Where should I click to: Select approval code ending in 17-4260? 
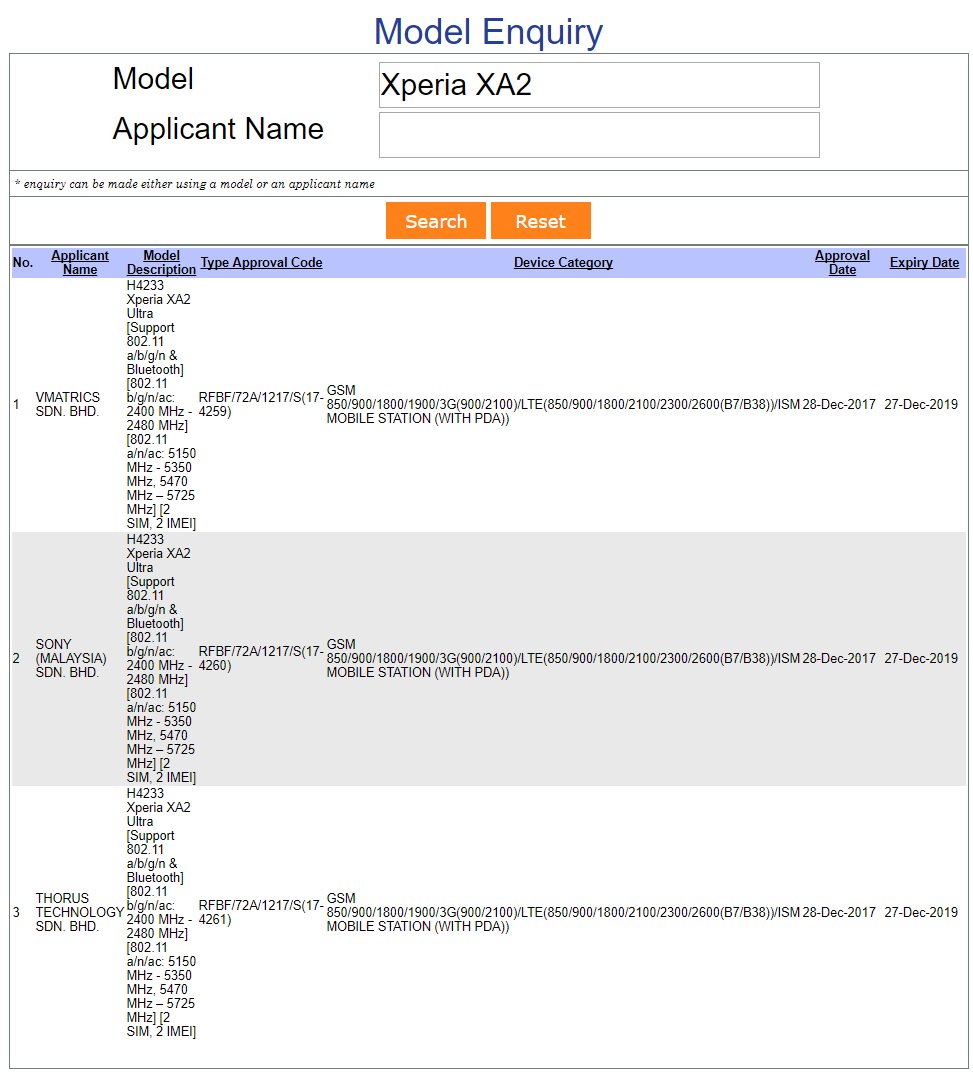pos(260,658)
